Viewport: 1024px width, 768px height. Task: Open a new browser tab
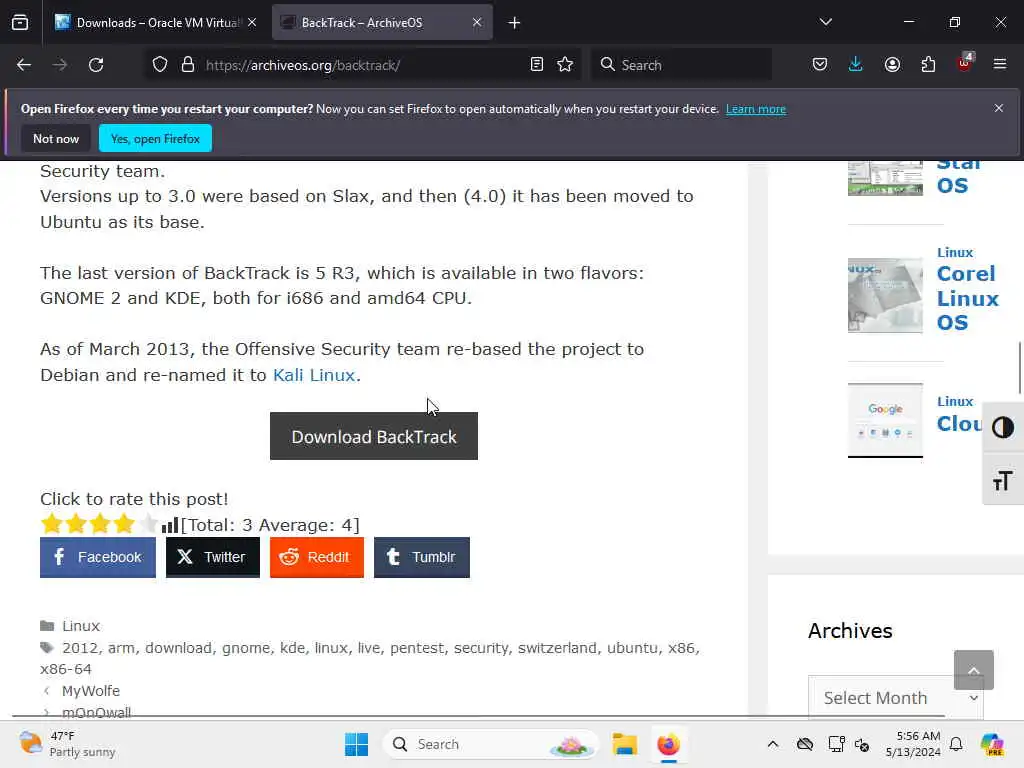(x=515, y=23)
